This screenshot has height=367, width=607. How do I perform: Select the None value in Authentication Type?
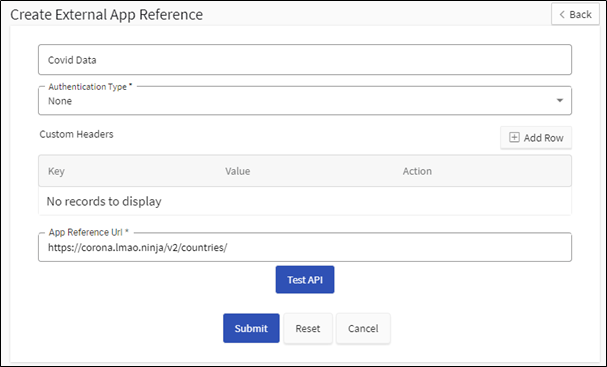[x=60, y=101]
